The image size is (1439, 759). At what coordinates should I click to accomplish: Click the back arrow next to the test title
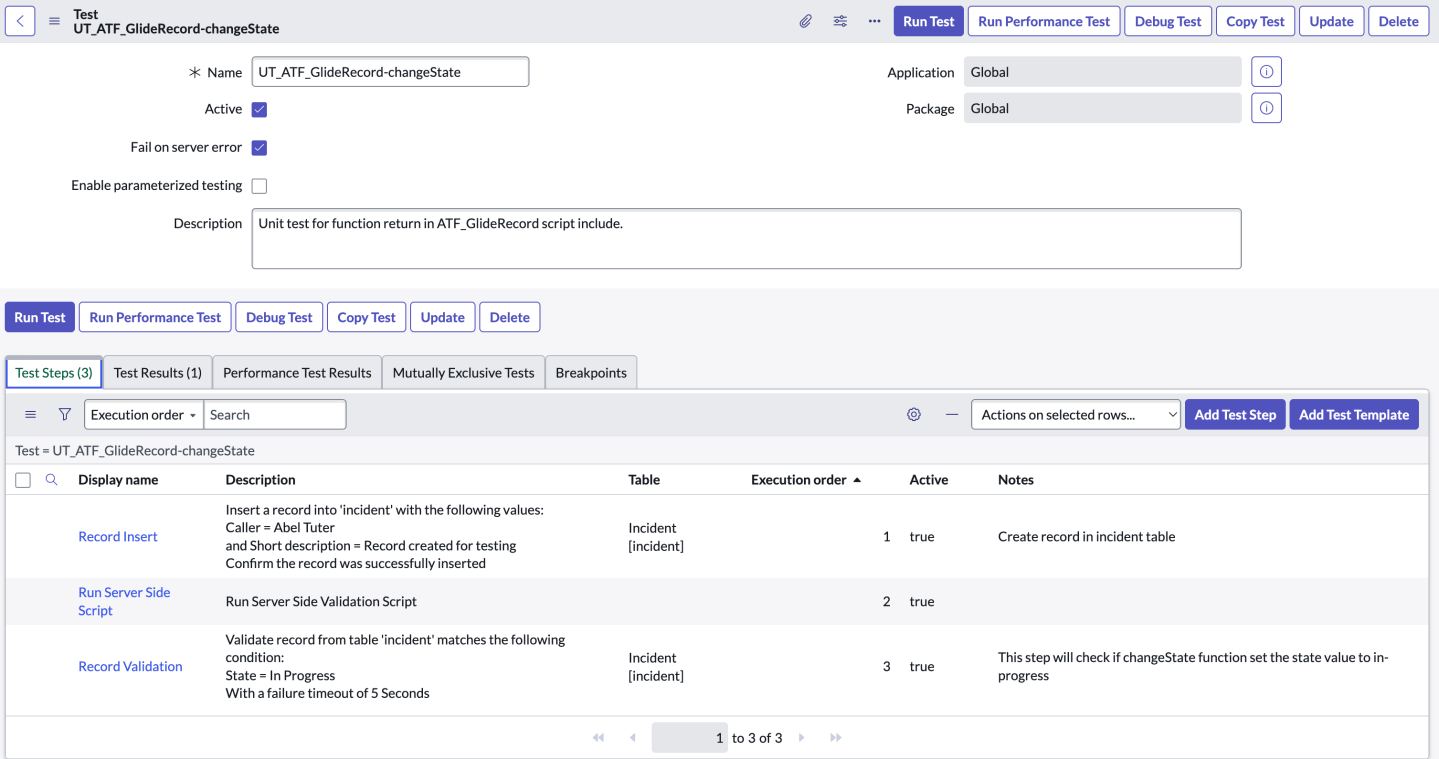[x=20, y=20]
